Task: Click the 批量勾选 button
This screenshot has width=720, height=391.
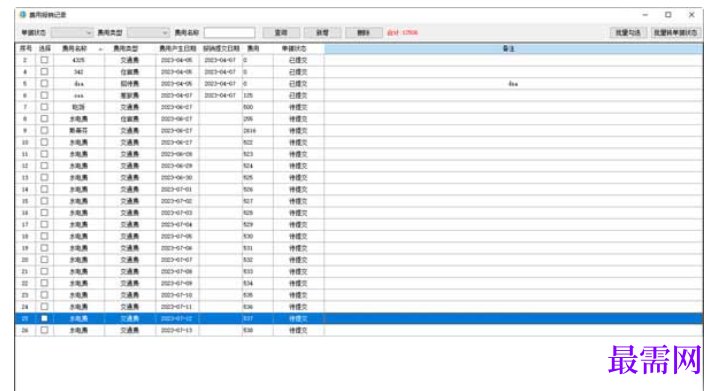Action: coord(628,33)
